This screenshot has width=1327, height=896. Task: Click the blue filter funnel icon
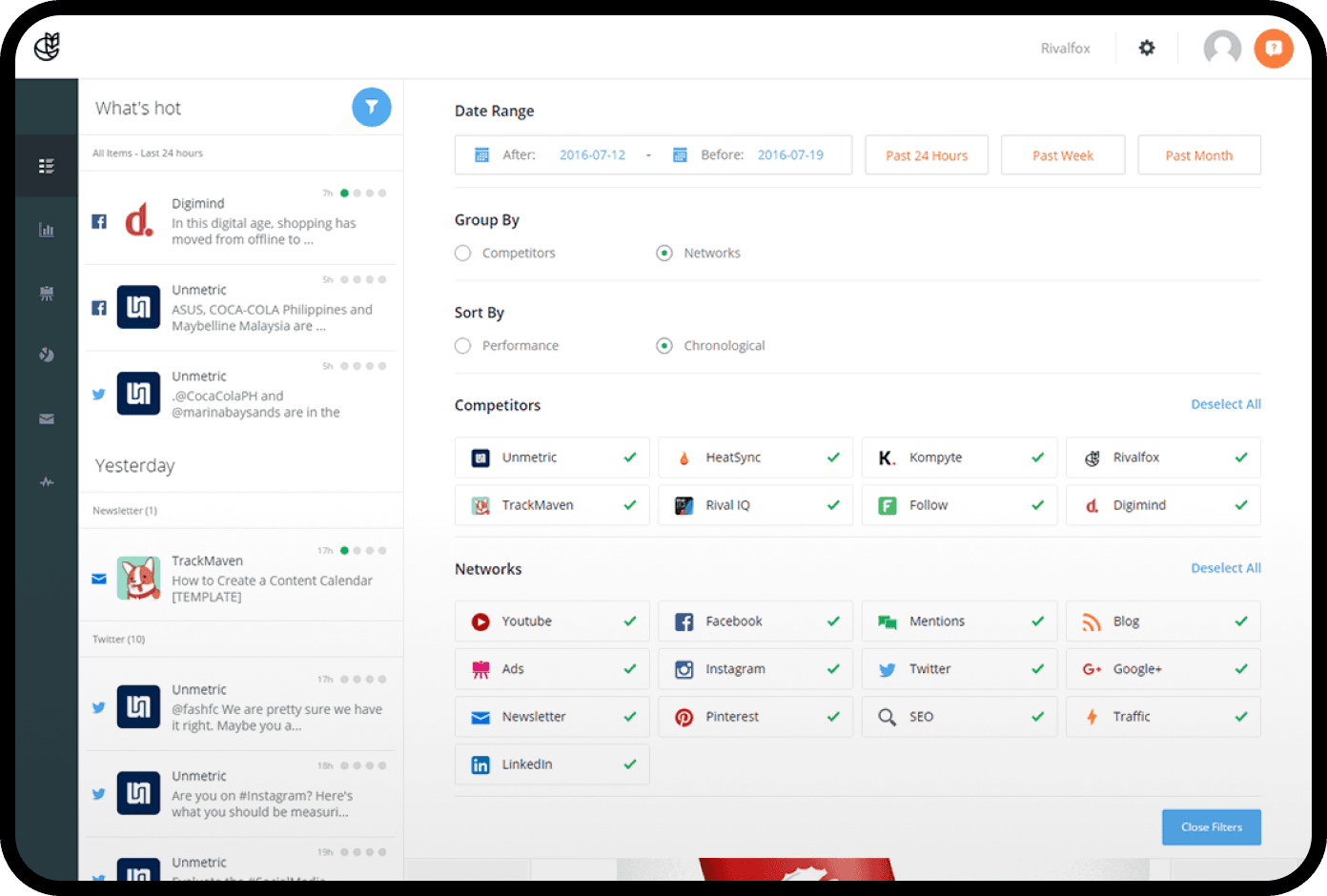(372, 108)
